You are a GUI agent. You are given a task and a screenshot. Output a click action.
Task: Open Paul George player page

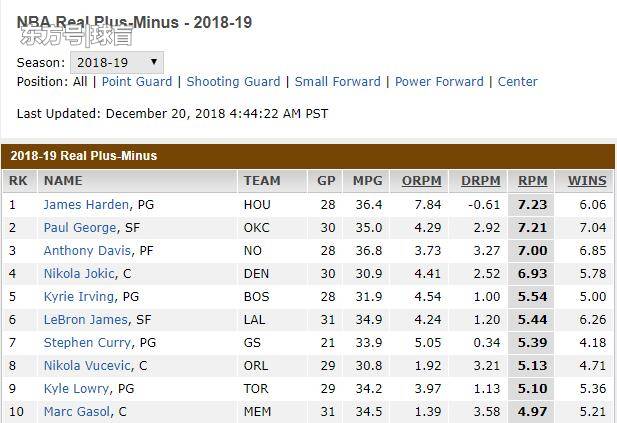[x=80, y=228]
